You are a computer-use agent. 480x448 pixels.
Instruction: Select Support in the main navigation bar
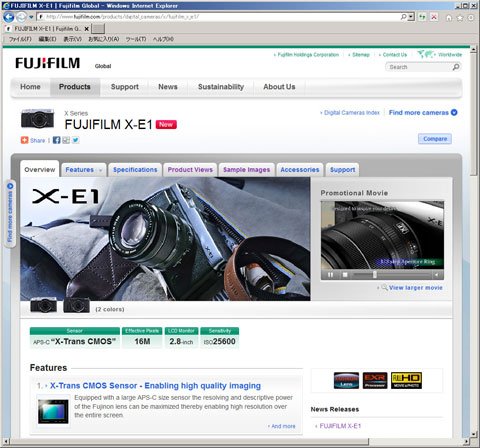[x=125, y=87]
